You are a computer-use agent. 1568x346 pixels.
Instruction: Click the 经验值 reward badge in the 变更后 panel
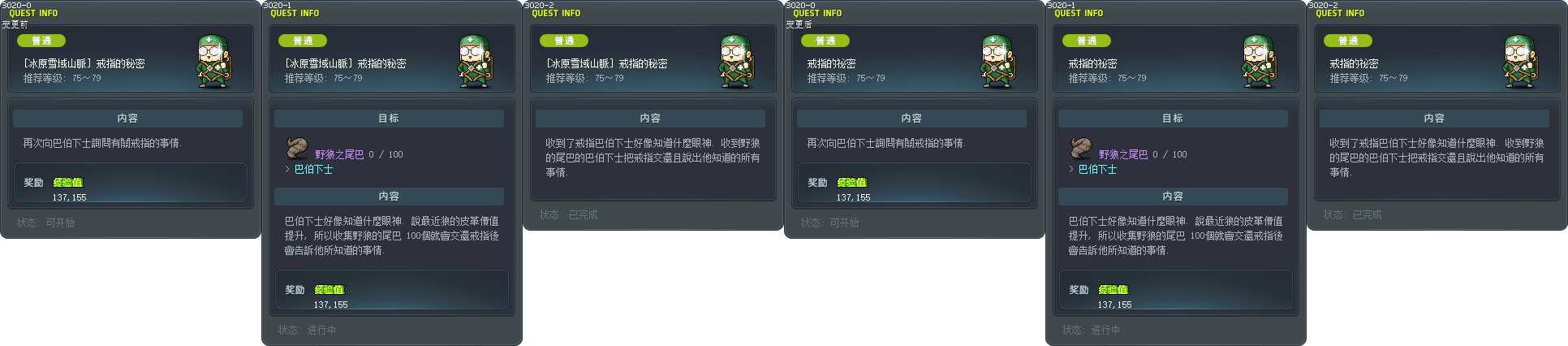[x=852, y=183]
